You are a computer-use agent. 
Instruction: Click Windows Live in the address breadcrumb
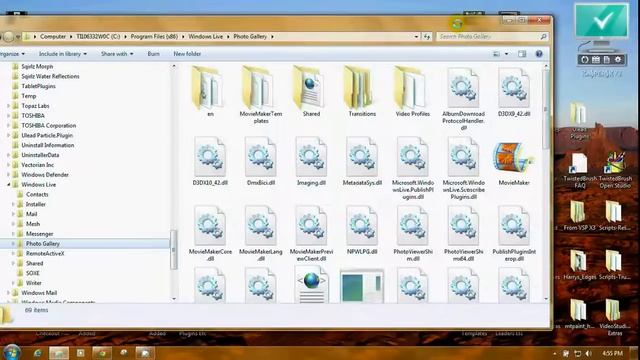[206, 36]
